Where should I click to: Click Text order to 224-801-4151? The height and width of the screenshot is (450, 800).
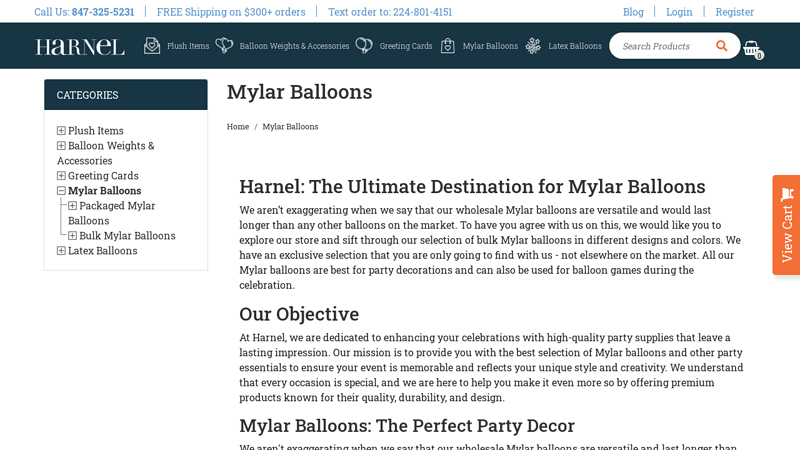[x=390, y=12]
